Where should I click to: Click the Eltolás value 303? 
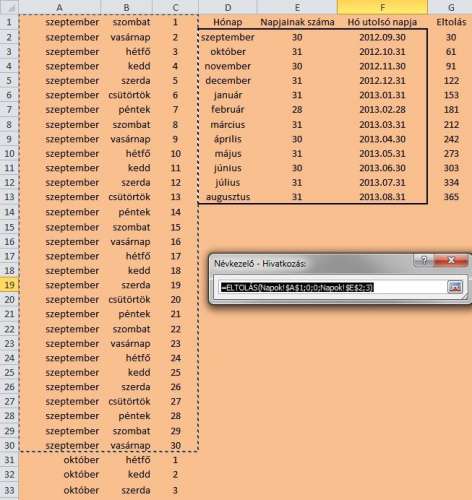tap(450, 168)
